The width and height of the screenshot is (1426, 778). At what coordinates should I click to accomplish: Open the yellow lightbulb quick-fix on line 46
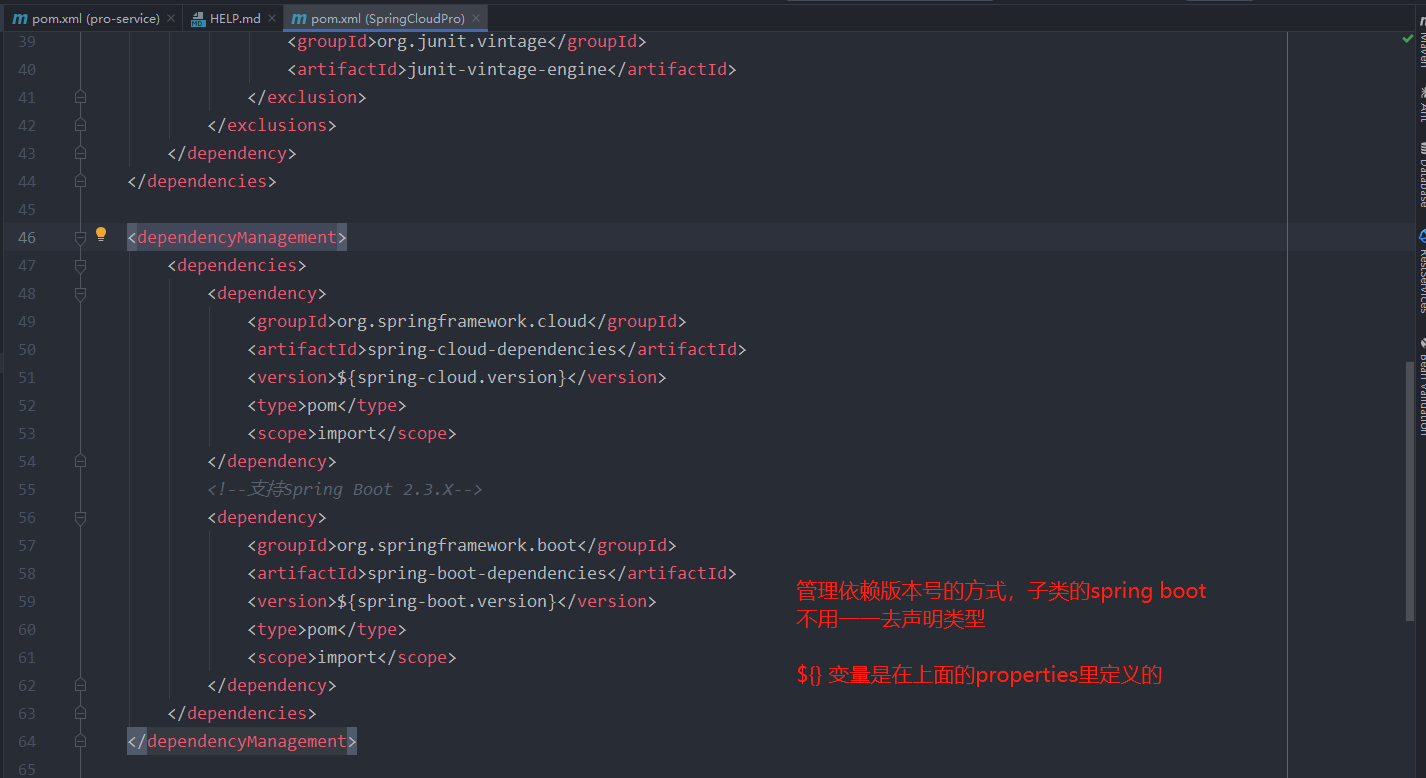point(101,235)
